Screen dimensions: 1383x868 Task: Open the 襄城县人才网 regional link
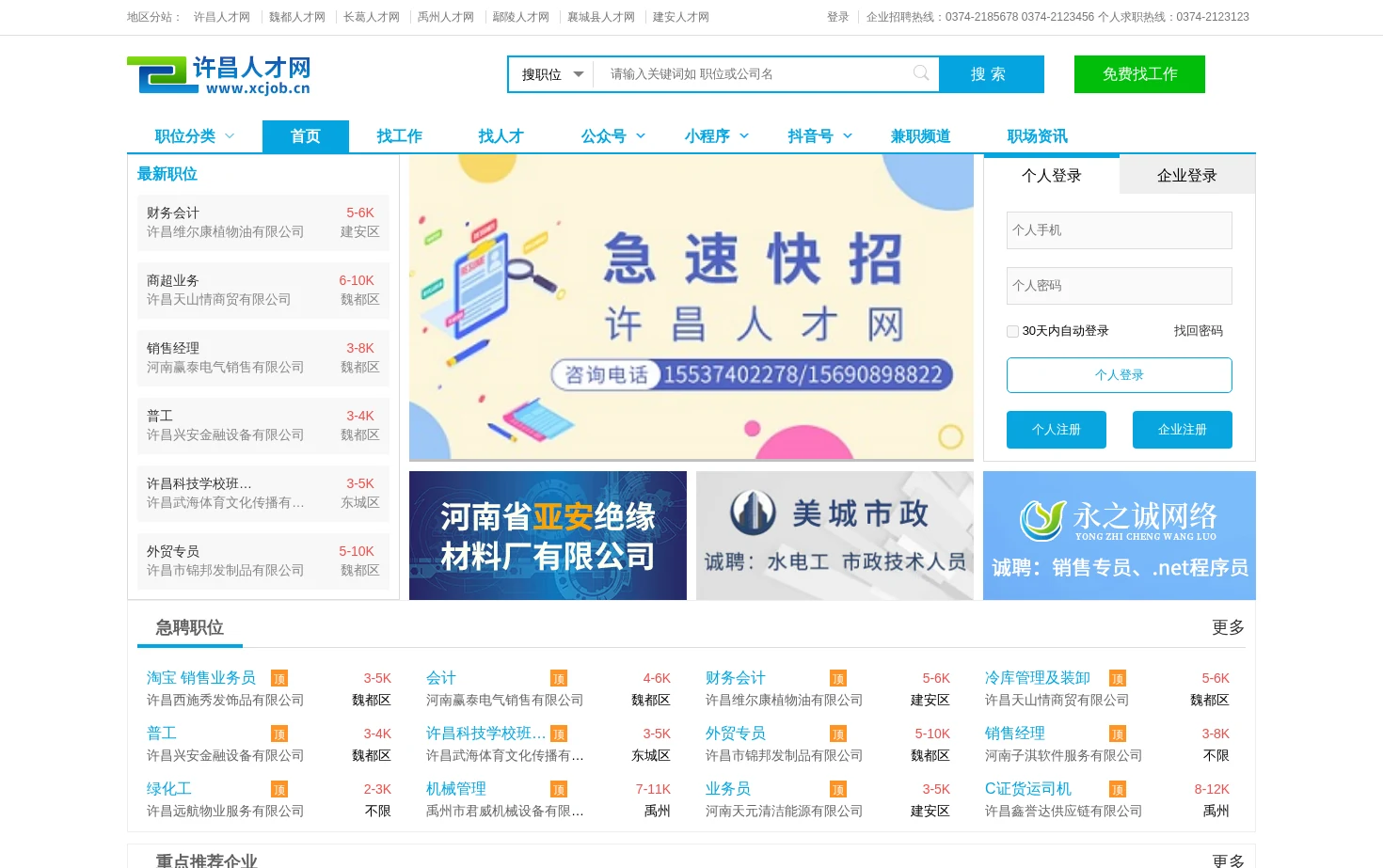pos(601,17)
